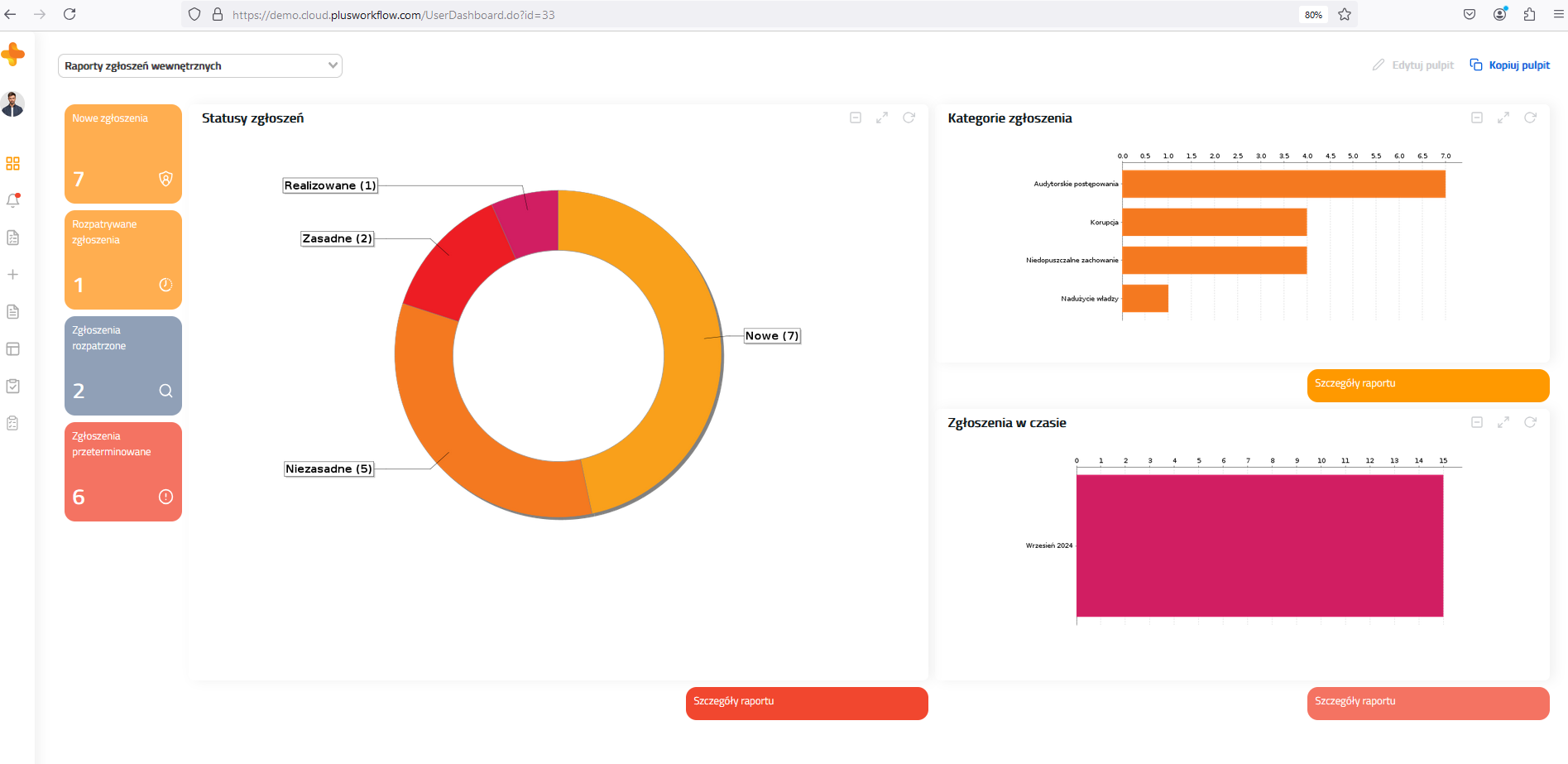Open the user avatar profile
This screenshot has height=764, width=1568.
[x=12, y=104]
